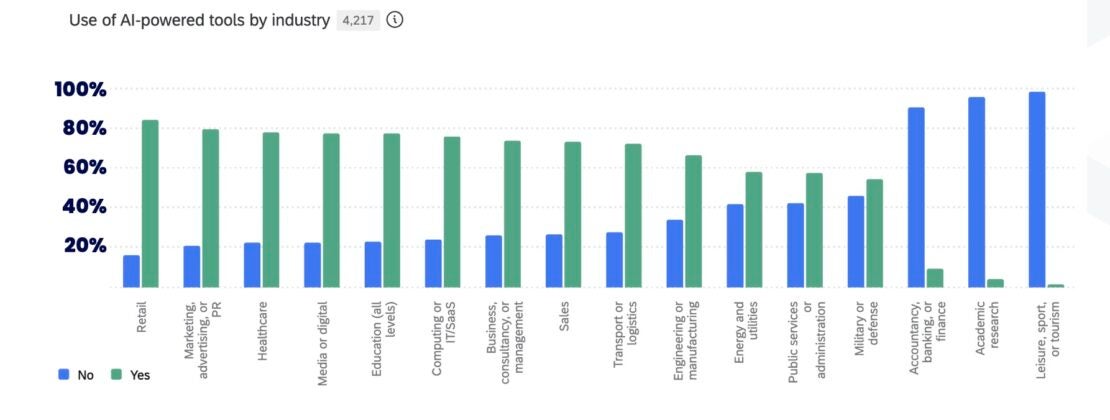Click the green Yes legend swatch
Viewport: 1110px width, 420px height.
click(x=115, y=375)
